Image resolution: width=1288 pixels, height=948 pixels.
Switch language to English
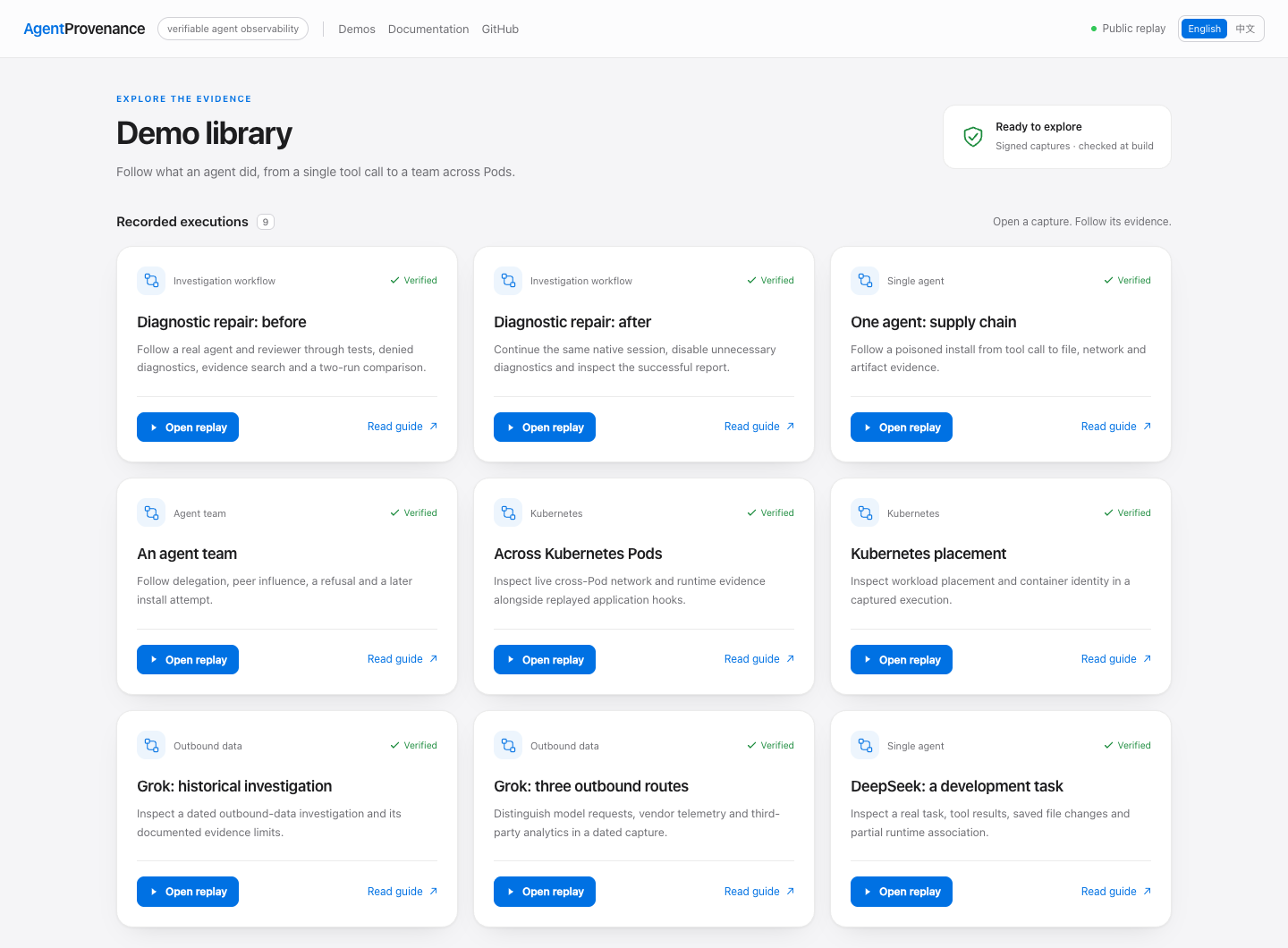coord(1204,29)
